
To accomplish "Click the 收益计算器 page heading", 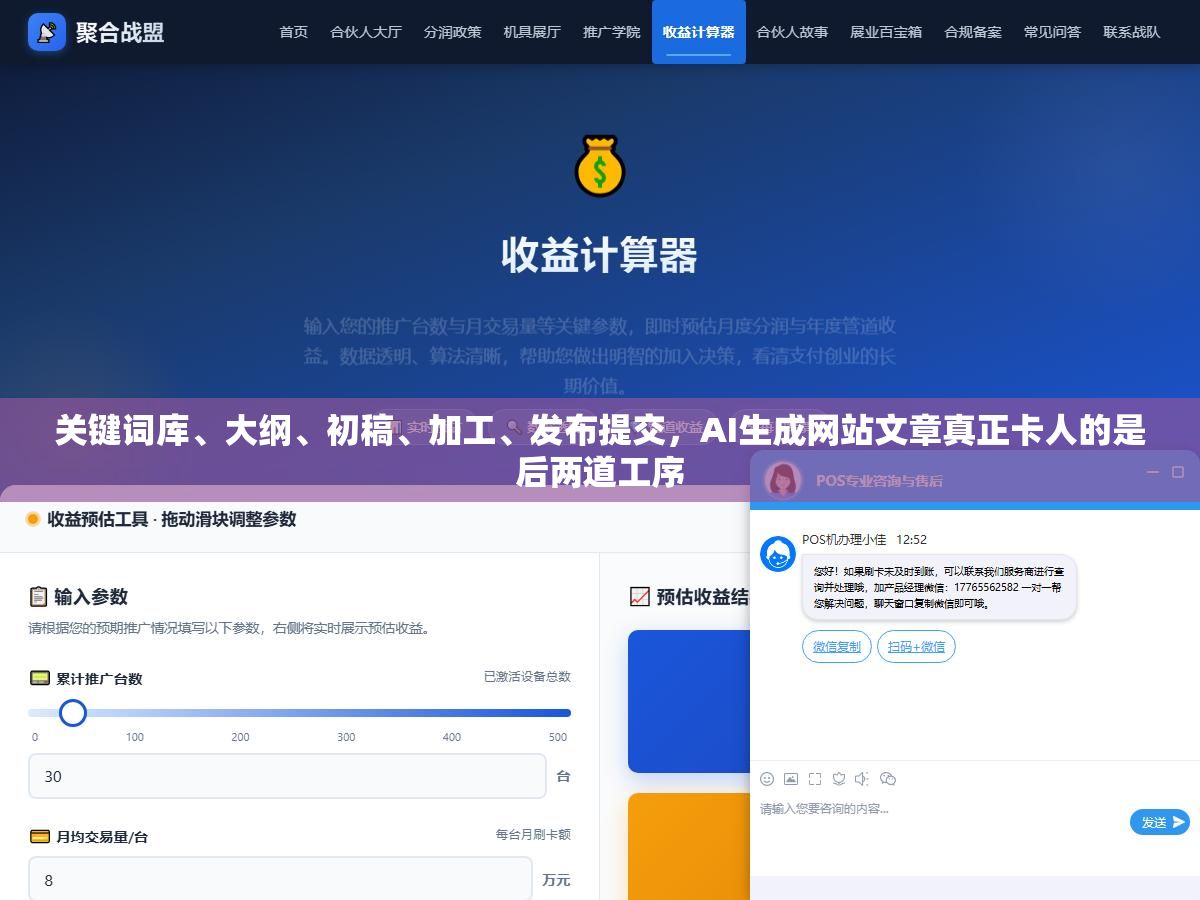I will [600, 256].
